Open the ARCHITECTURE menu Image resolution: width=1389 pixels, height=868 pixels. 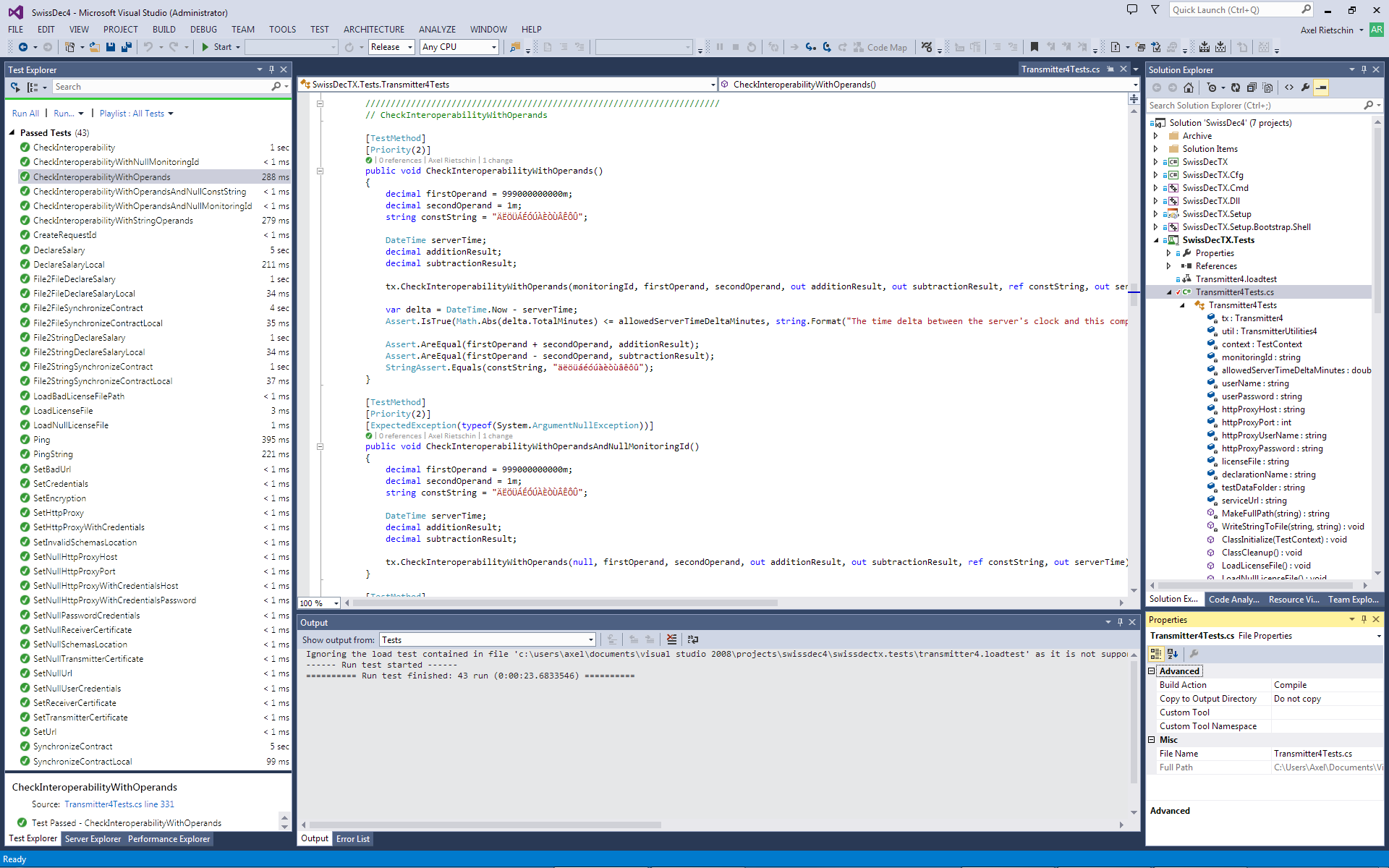(373, 30)
